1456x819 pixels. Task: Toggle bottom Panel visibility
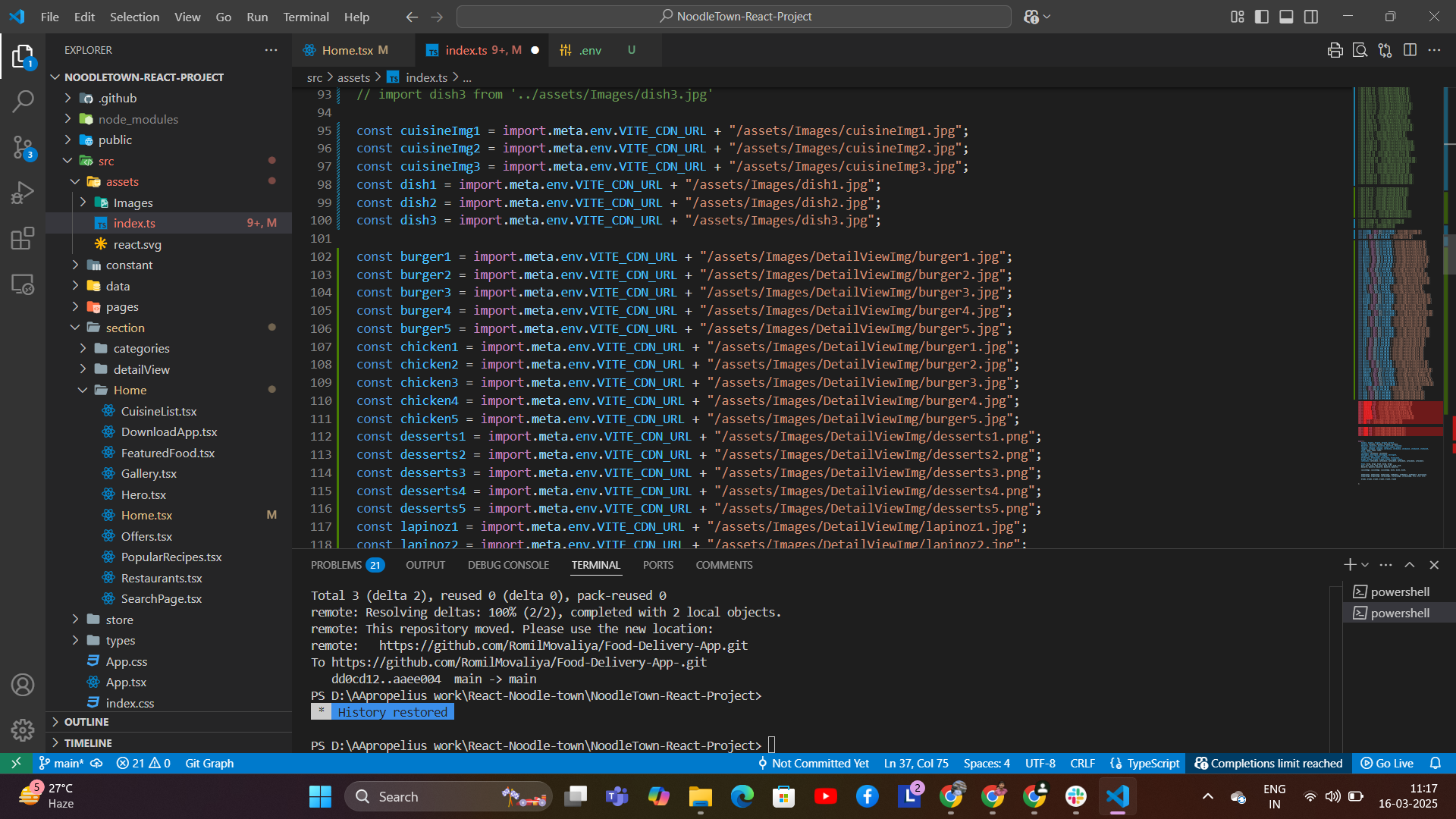[1286, 17]
